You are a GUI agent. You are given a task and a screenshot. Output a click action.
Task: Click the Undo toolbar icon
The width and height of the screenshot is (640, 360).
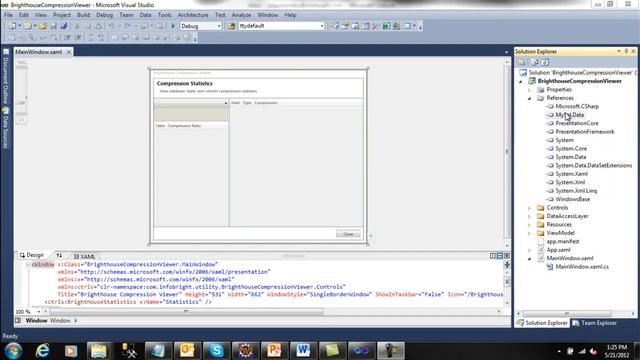(112, 26)
